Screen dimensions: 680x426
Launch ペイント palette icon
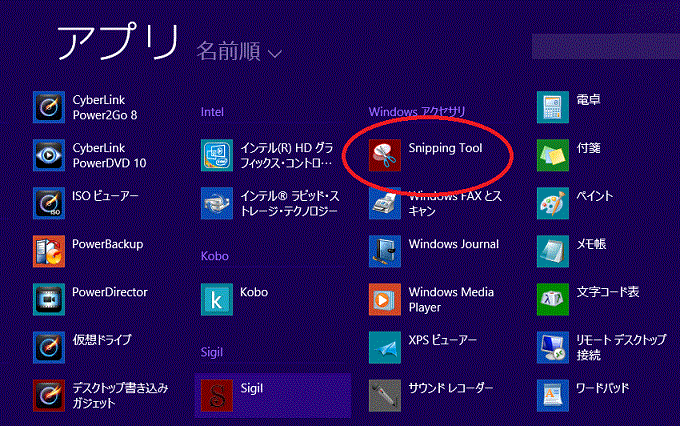coord(552,203)
